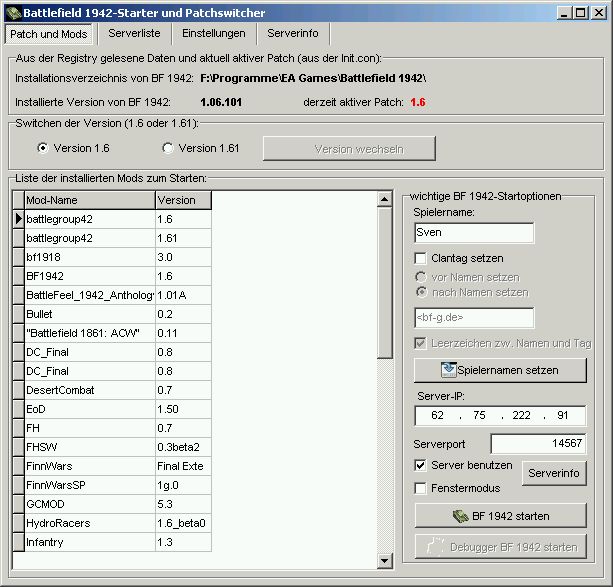This screenshot has height=587, width=613.
Task: Click the row header box beside EoD
Action: click(x=18, y=409)
